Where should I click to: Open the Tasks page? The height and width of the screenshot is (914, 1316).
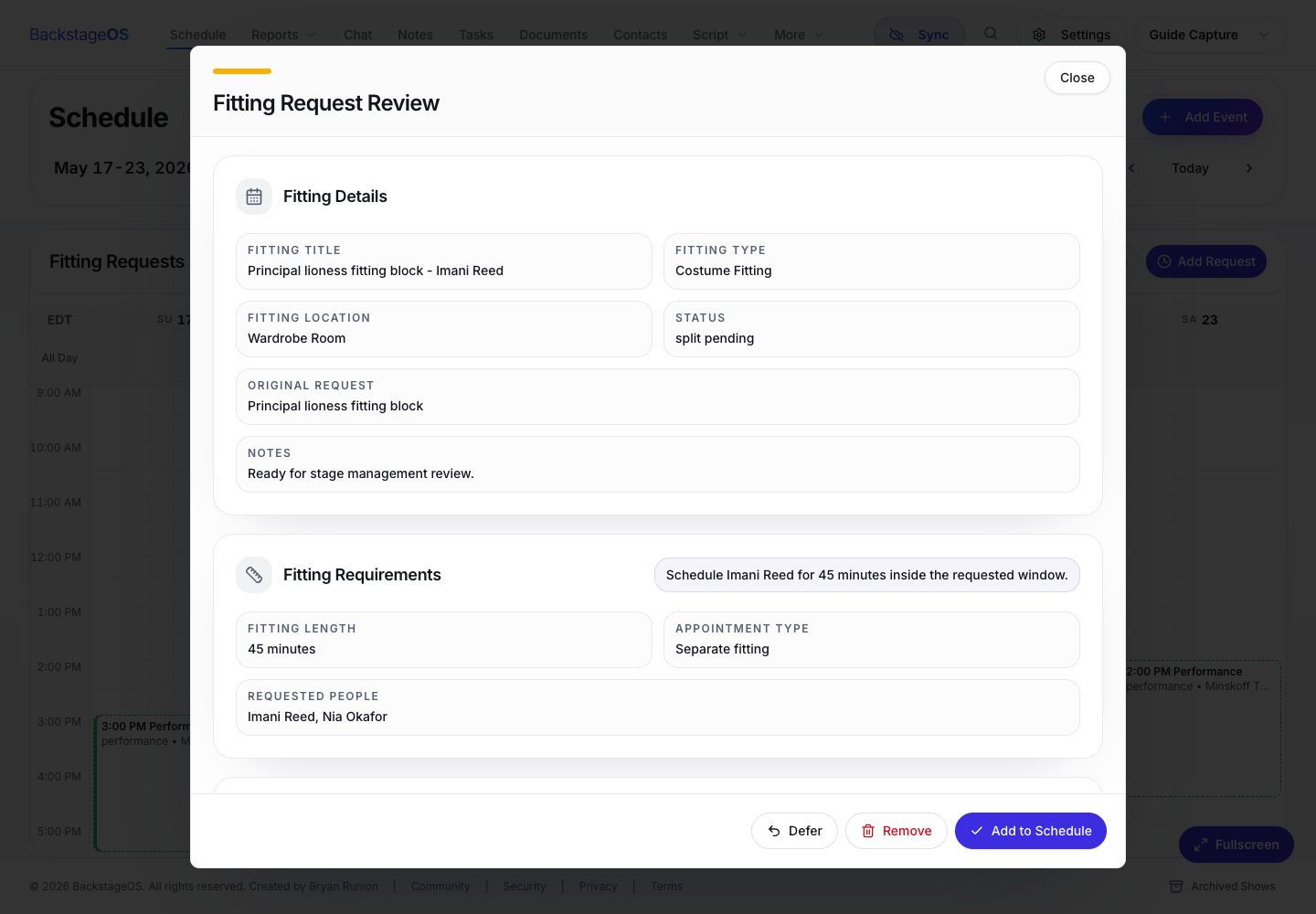click(x=476, y=35)
